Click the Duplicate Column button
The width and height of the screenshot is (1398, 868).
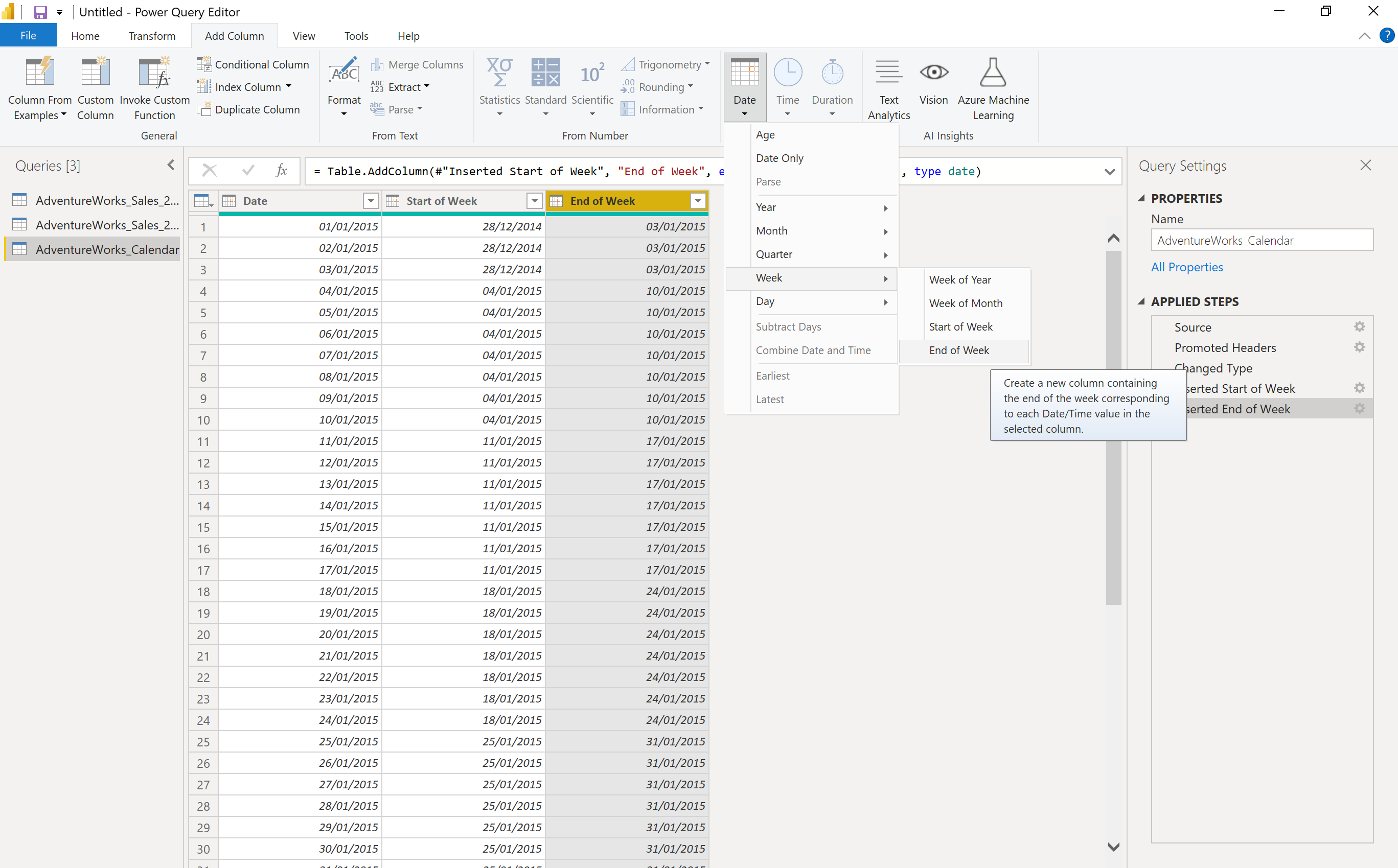(248, 109)
